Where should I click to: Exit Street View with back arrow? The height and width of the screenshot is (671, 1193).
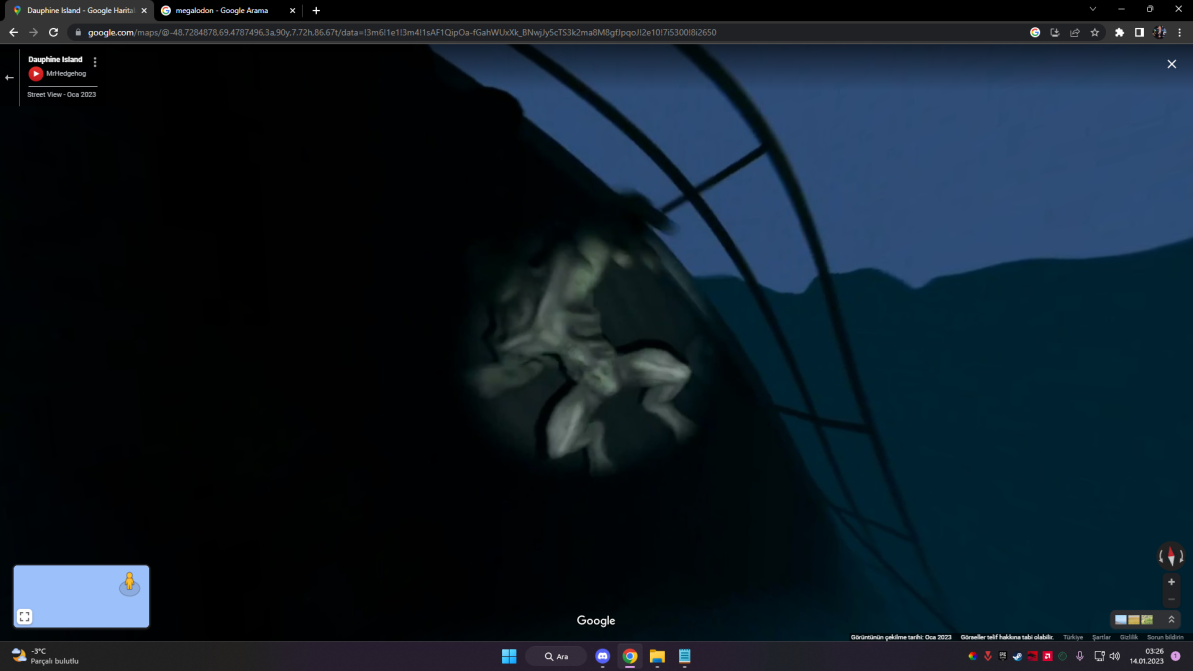(9, 78)
